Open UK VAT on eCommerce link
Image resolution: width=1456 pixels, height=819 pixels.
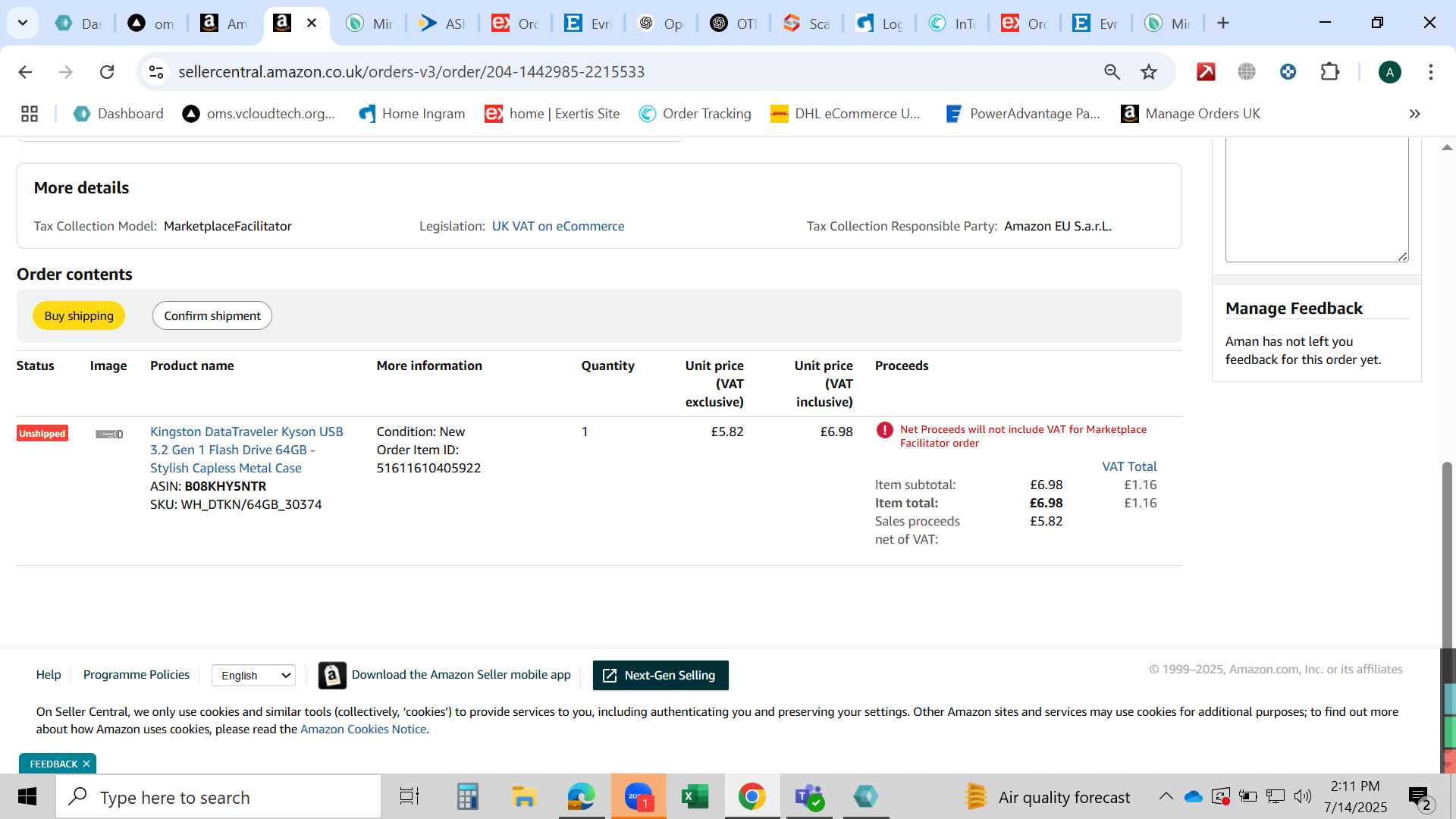coord(558,226)
